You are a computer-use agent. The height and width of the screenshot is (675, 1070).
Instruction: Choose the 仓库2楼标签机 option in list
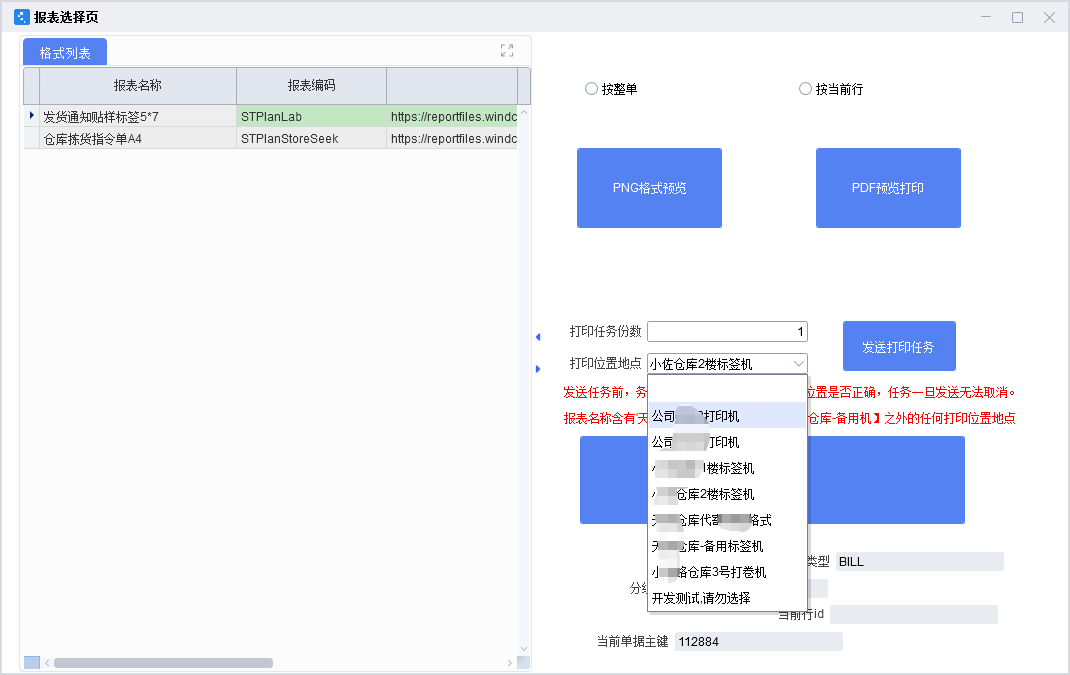pyautogui.click(x=727, y=493)
